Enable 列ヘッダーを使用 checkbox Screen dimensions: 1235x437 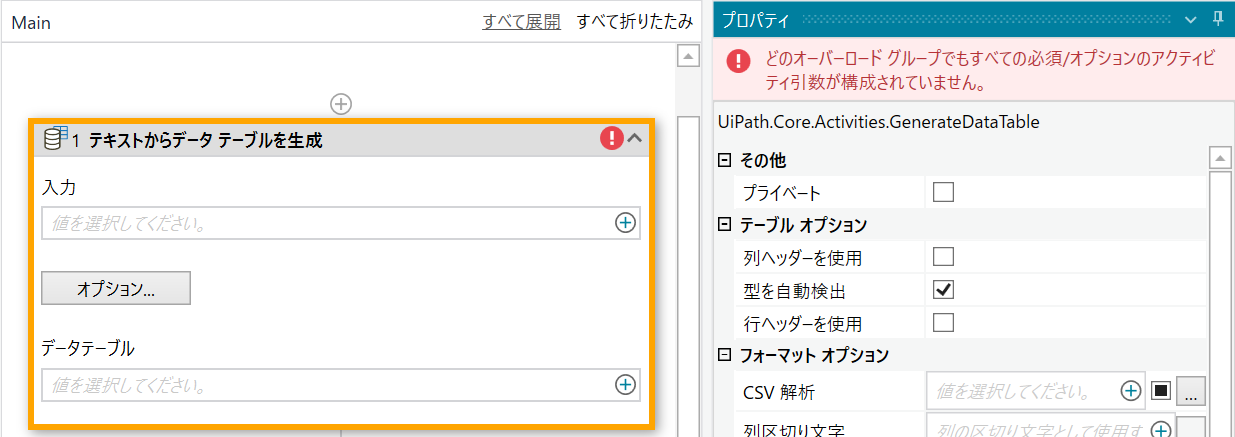click(x=943, y=257)
